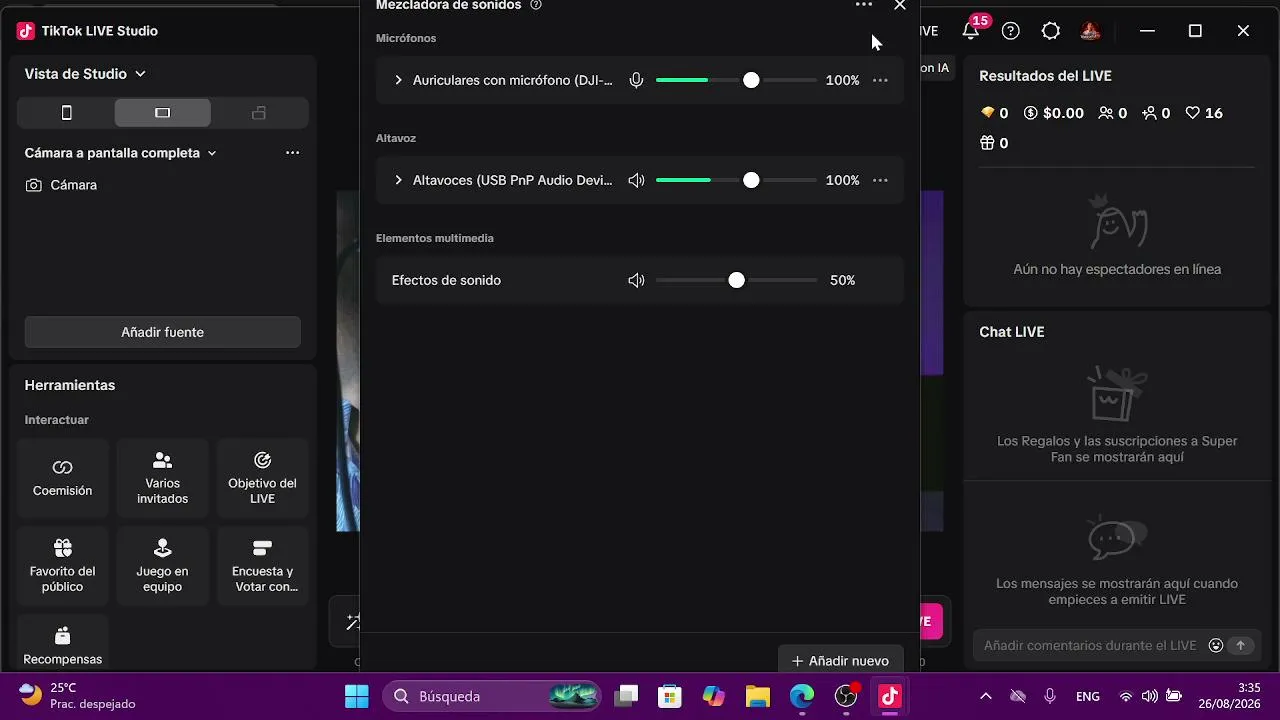Open Microsoft Store from the taskbar
The width and height of the screenshot is (1280, 720).
pyautogui.click(x=670, y=696)
